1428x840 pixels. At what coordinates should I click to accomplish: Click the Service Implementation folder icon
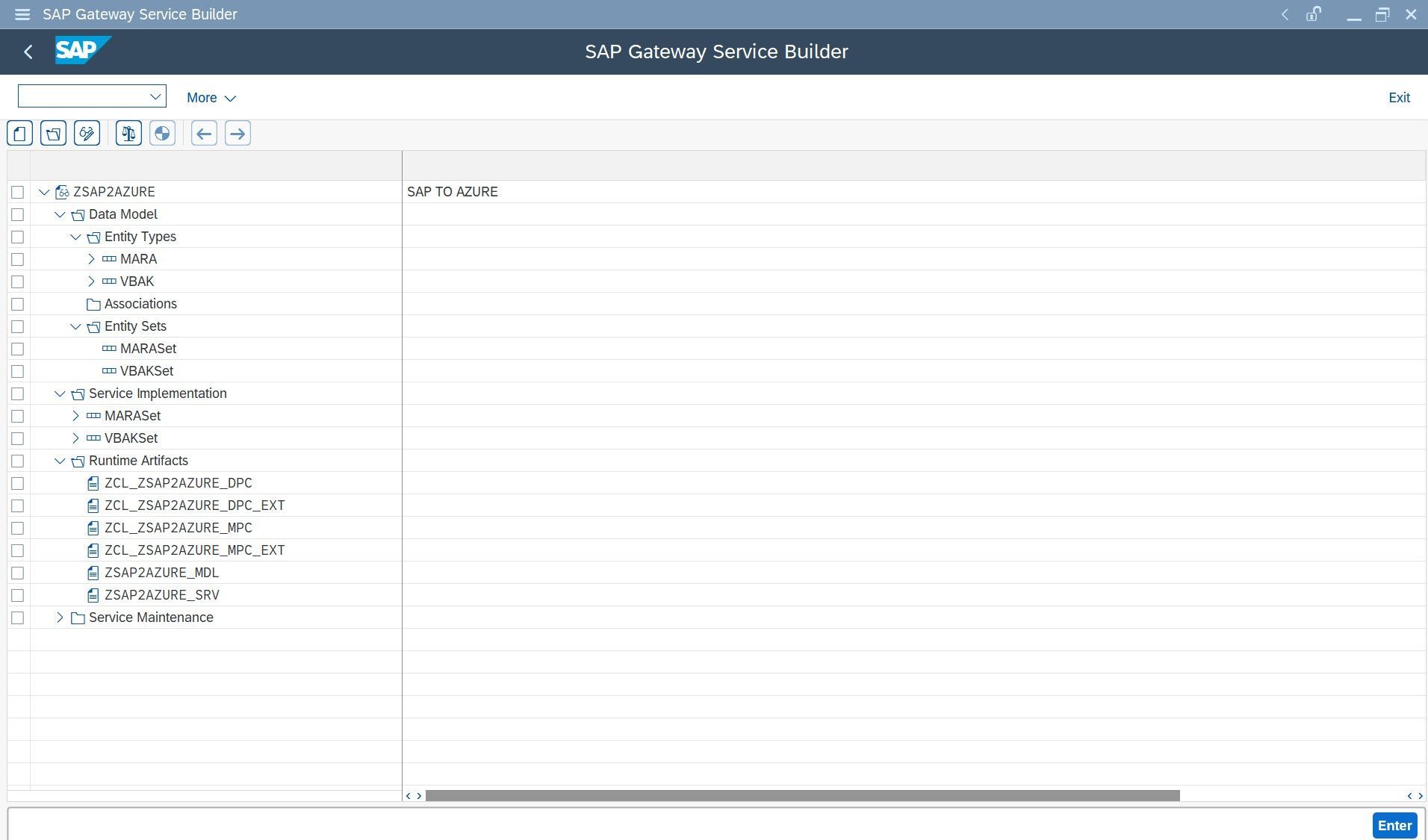(78, 394)
